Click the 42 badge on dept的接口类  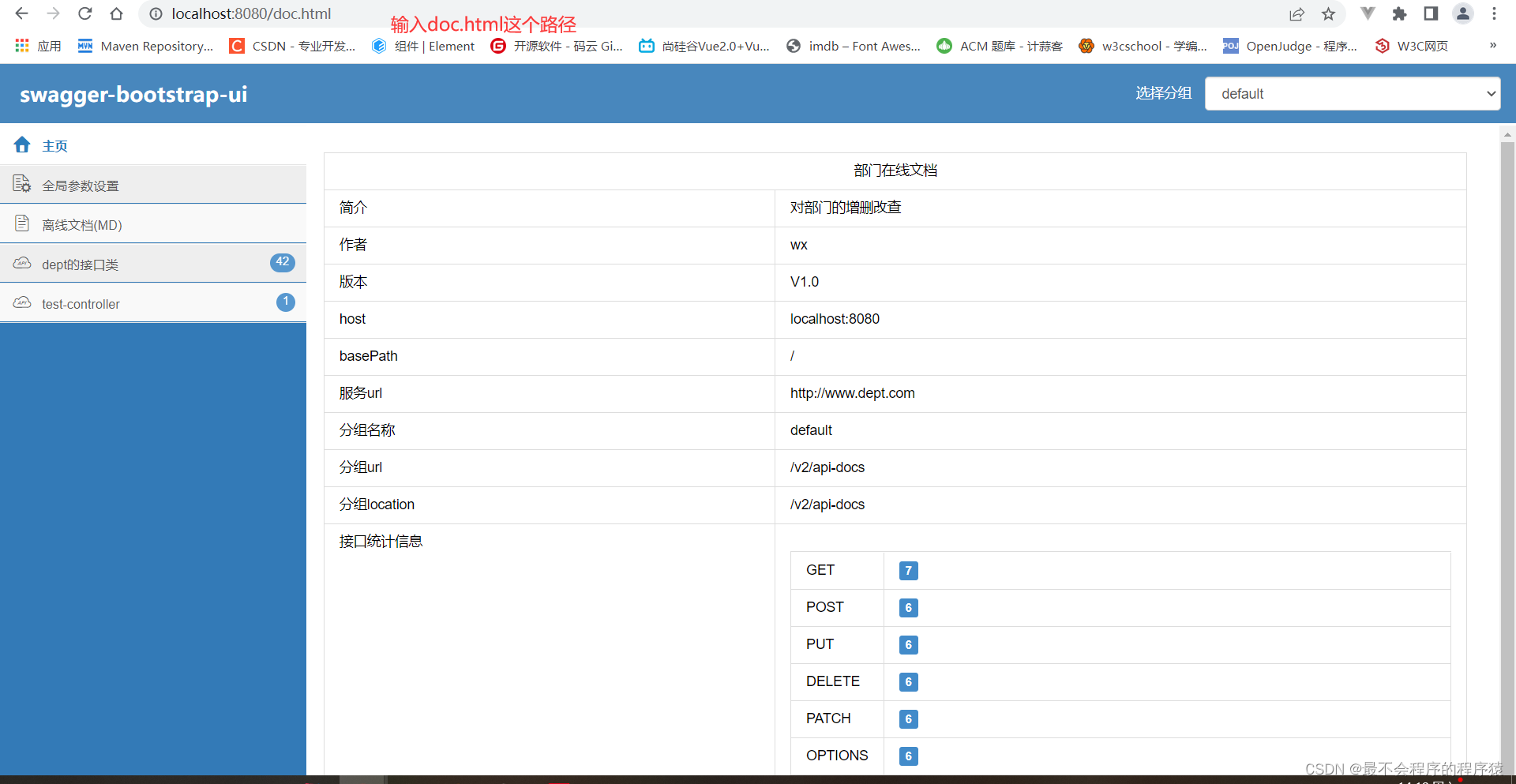(x=283, y=262)
